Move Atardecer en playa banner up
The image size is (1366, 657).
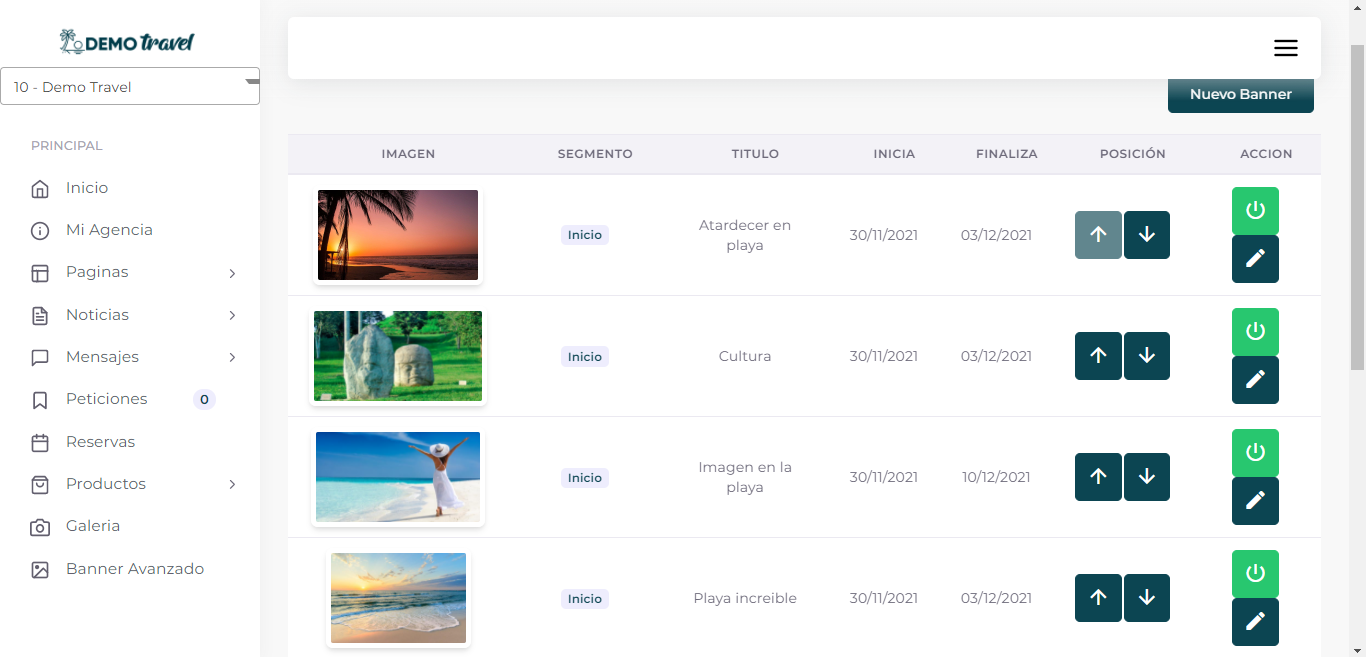coord(1098,235)
